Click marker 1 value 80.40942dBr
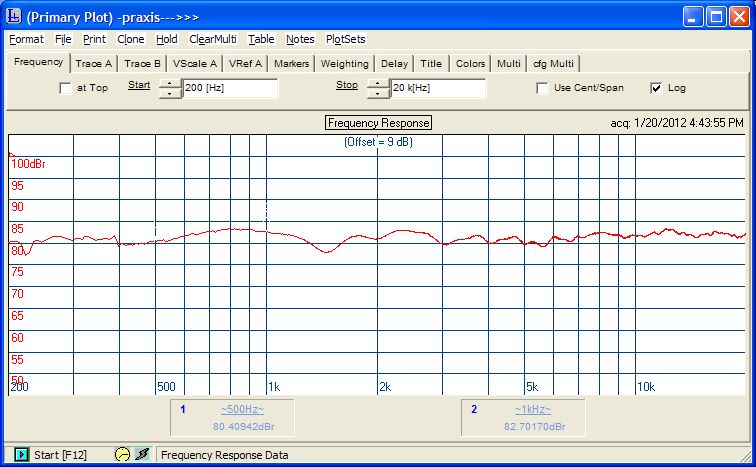Viewport: 756px width, 467px height. pyautogui.click(x=244, y=427)
